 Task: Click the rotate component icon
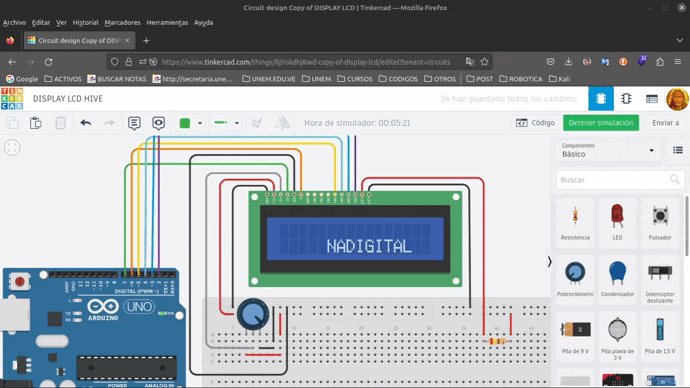click(x=257, y=123)
